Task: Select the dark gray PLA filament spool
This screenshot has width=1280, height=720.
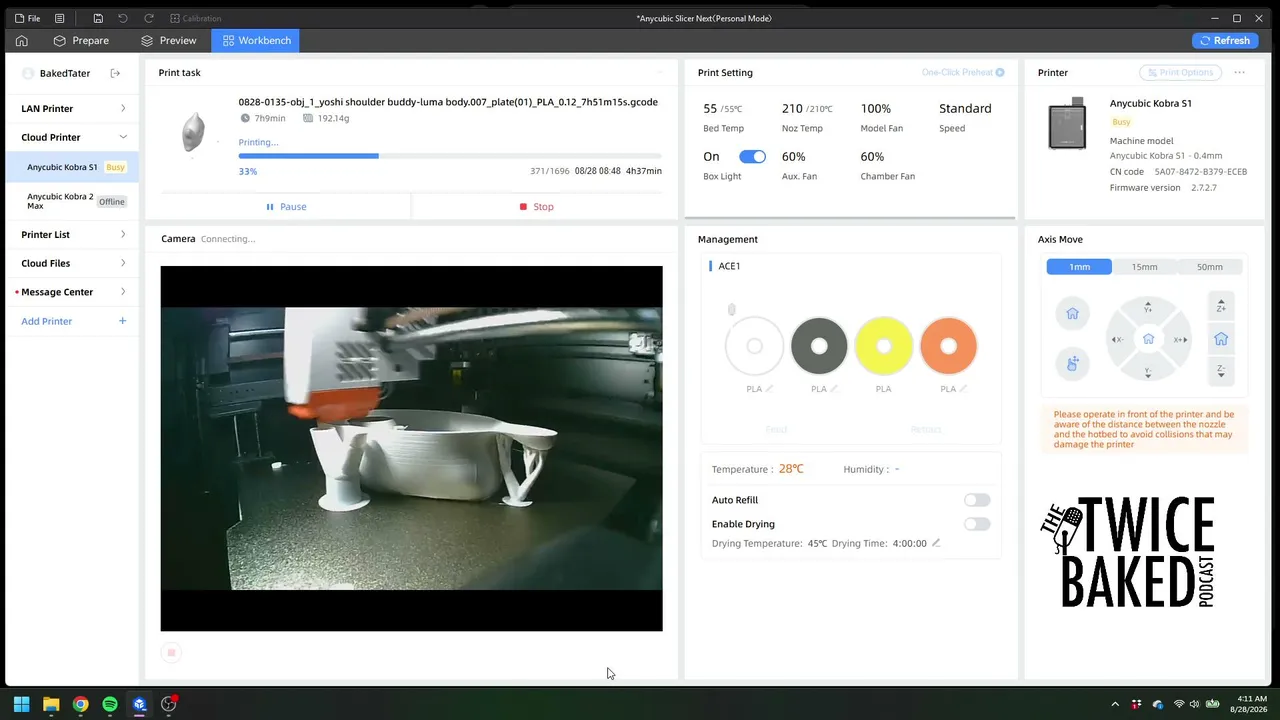Action: (819, 346)
